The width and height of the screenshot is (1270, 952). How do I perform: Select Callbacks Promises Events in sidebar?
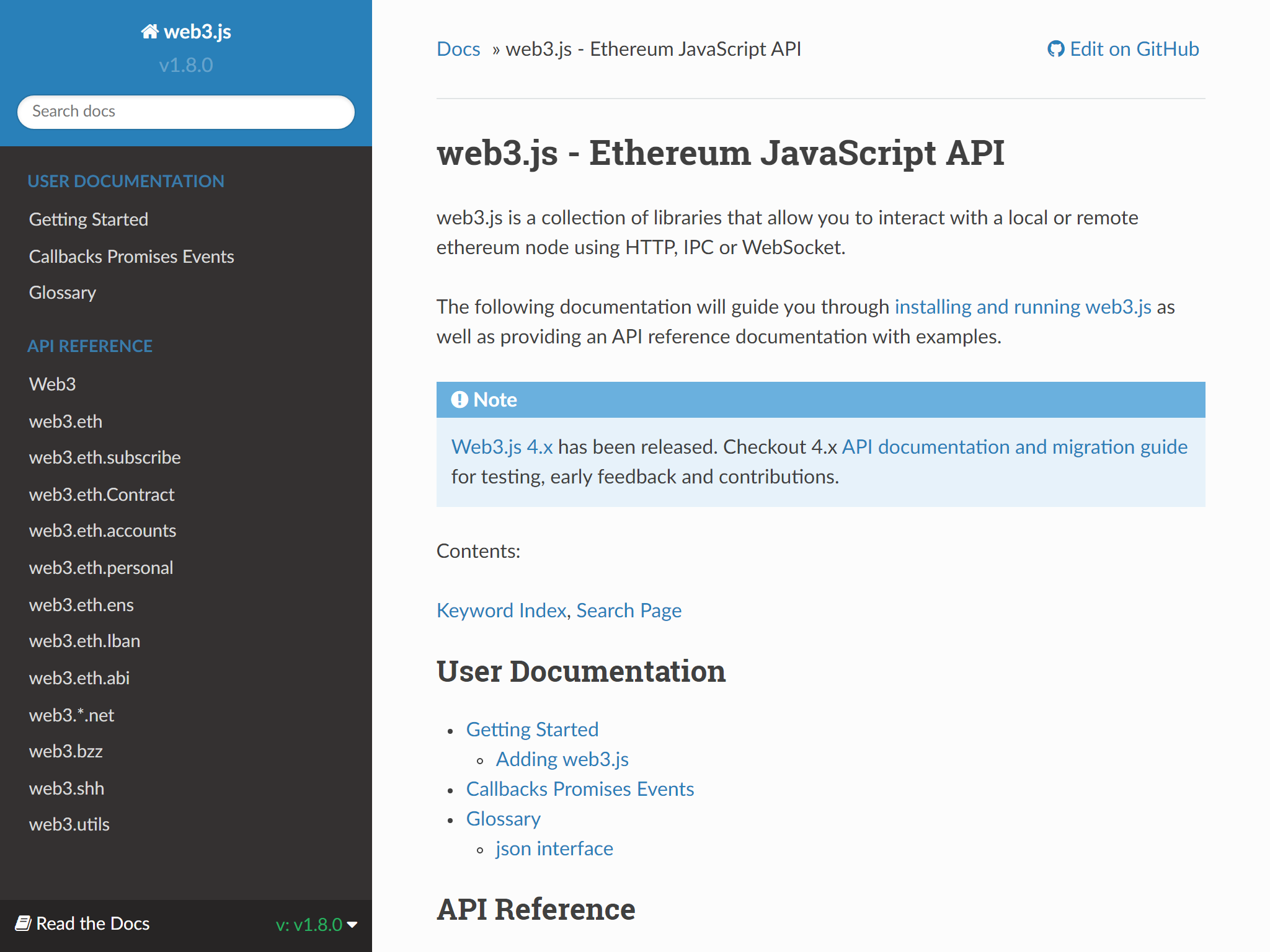[131, 256]
